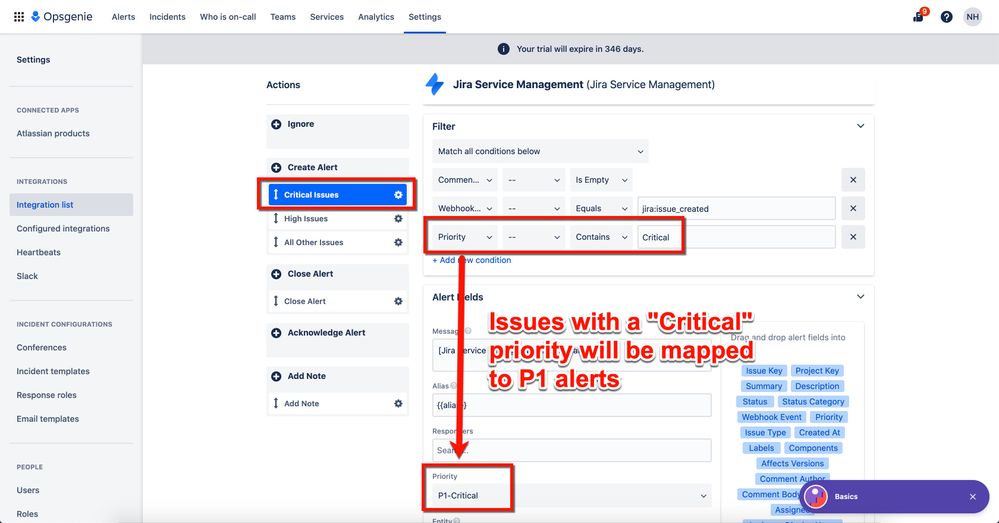Open the Alerts top menu

123,17
